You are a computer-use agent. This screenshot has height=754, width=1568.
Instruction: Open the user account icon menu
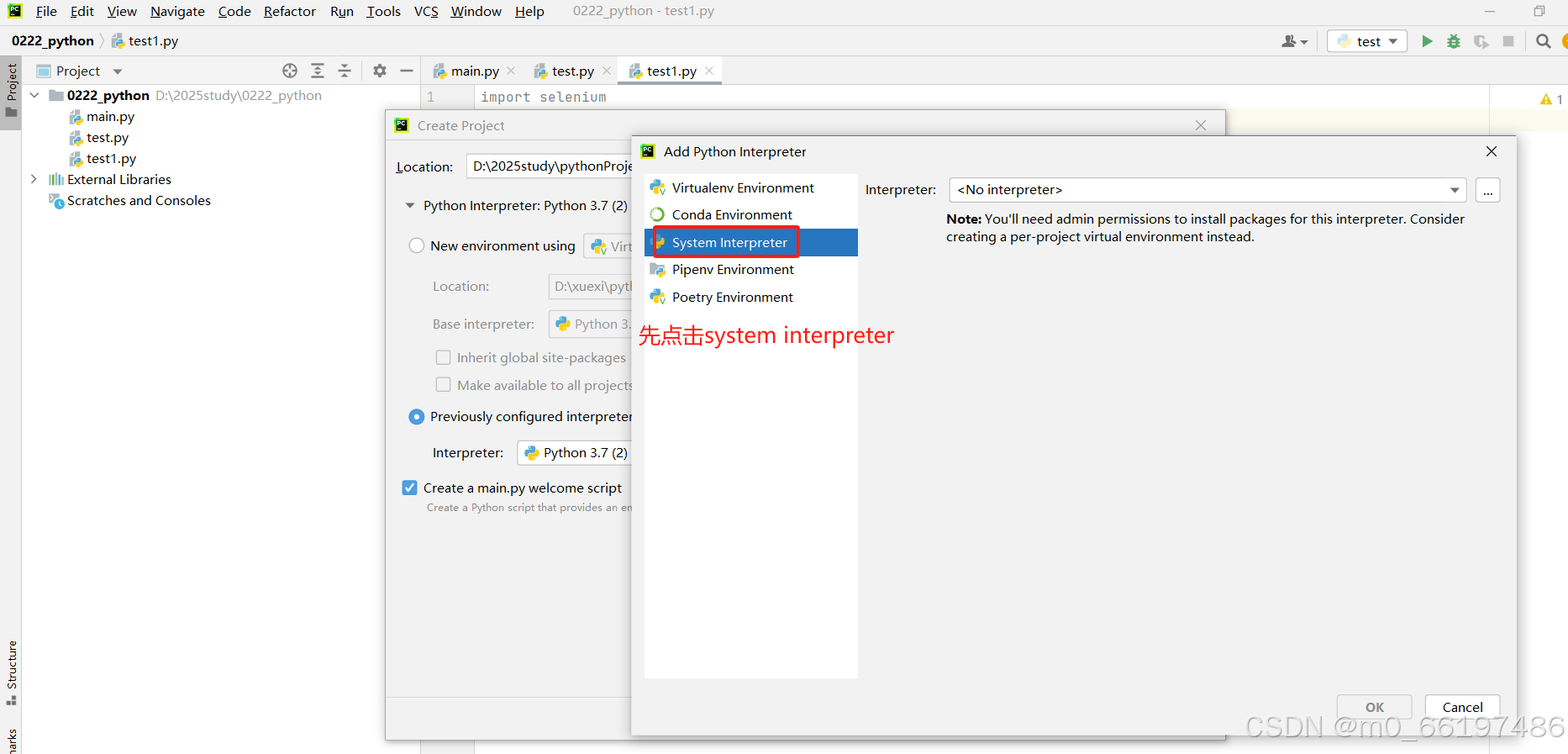pos(1294,41)
